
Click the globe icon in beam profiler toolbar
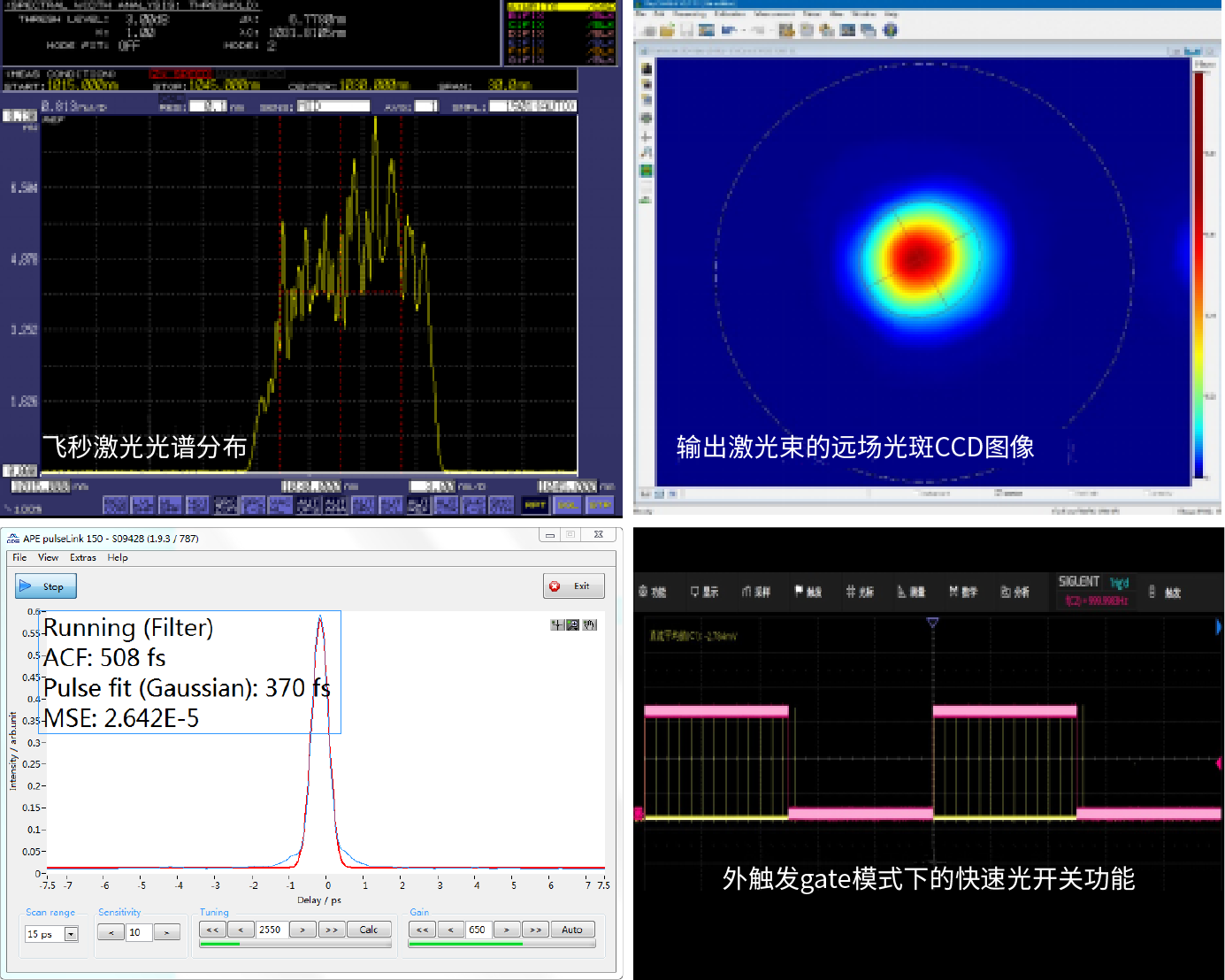tap(890, 30)
